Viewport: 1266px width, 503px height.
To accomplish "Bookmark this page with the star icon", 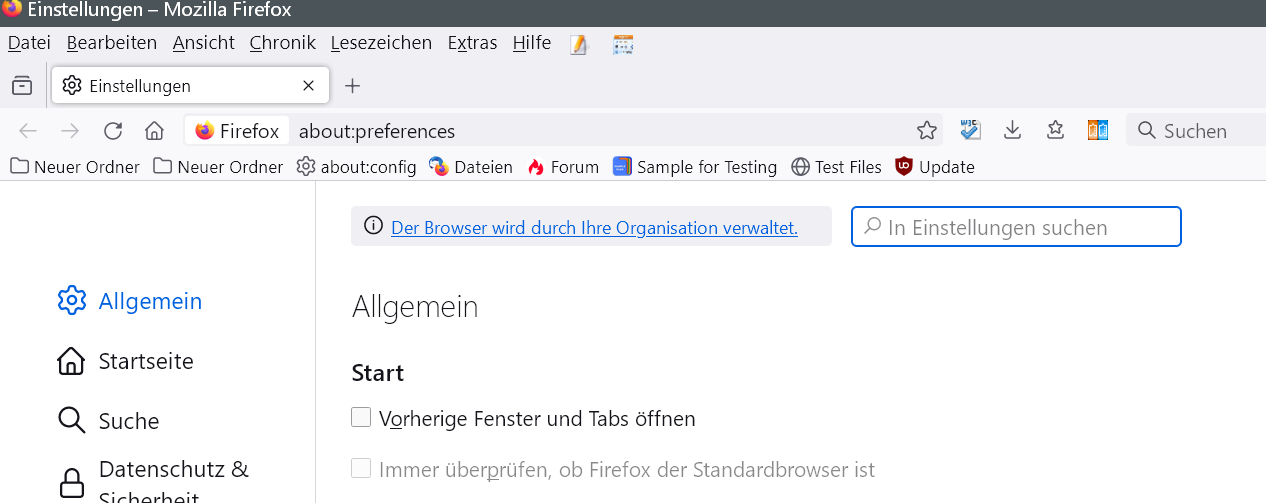I will click(927, 131).
